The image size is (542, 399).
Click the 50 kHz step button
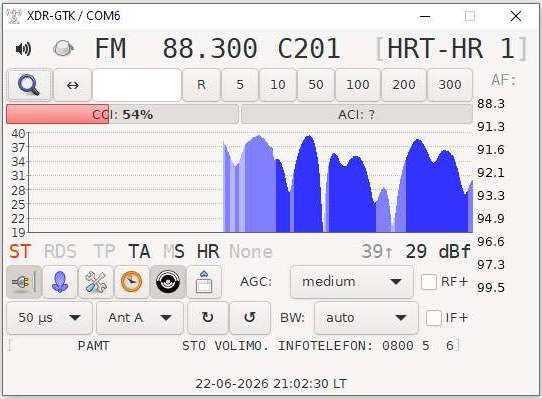(316, 85)
